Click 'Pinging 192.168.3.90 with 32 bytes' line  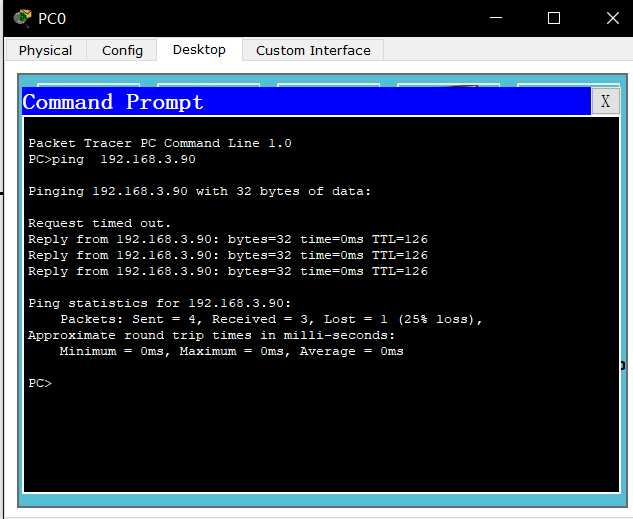(x=199, y=191)
